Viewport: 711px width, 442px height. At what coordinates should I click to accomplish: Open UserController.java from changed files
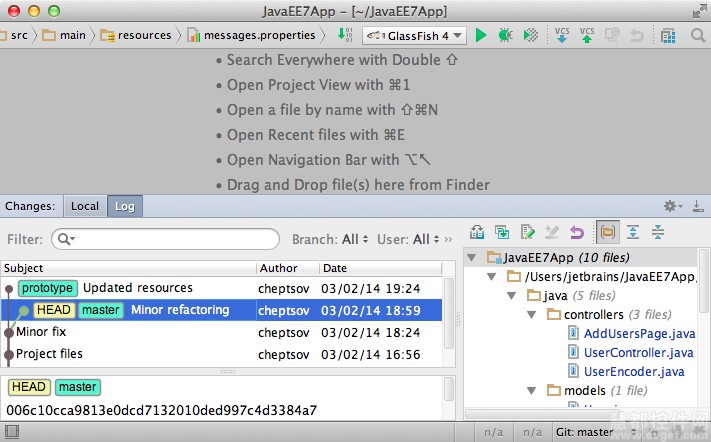coord(638,353)
